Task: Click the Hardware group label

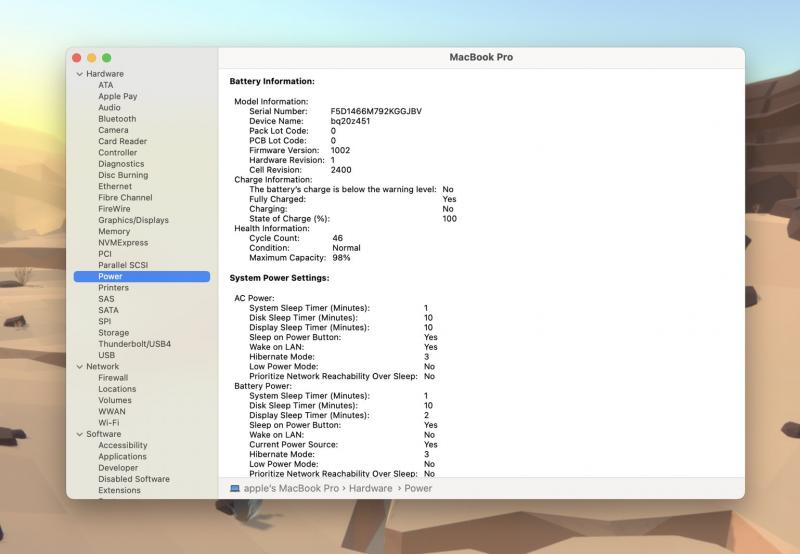Action: pyautogui.click(x=105, y=74)
